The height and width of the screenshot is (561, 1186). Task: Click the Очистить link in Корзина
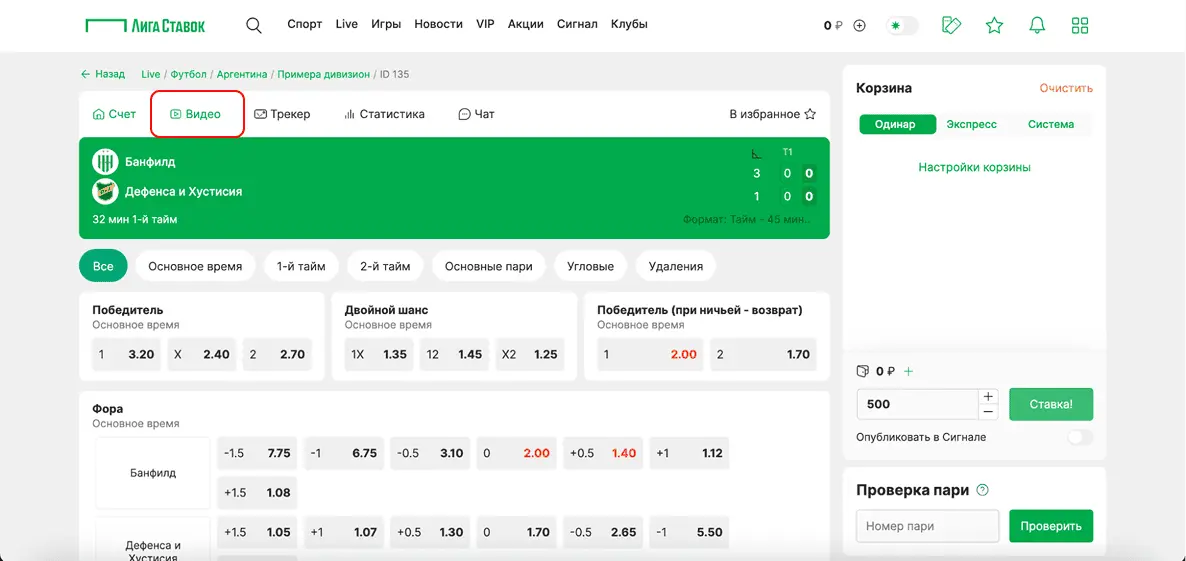pos(1065,88)
